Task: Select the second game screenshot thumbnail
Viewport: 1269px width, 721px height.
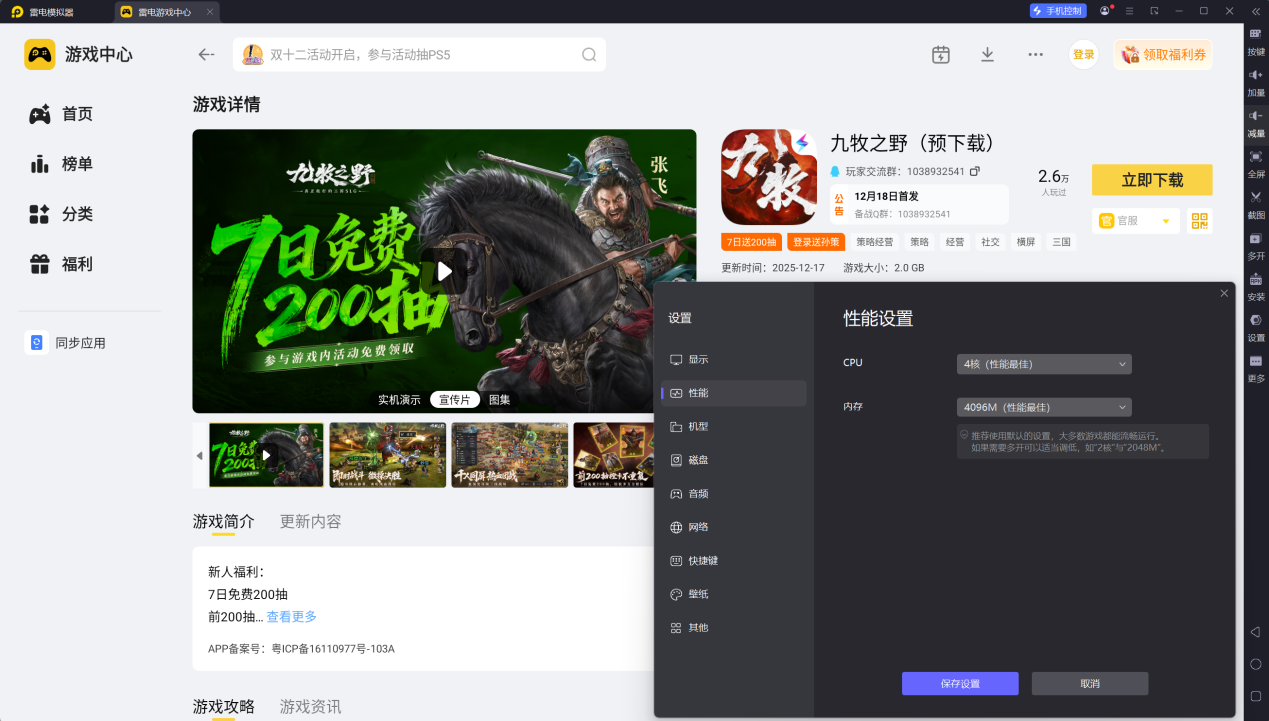Action: (x=388, y=455)
